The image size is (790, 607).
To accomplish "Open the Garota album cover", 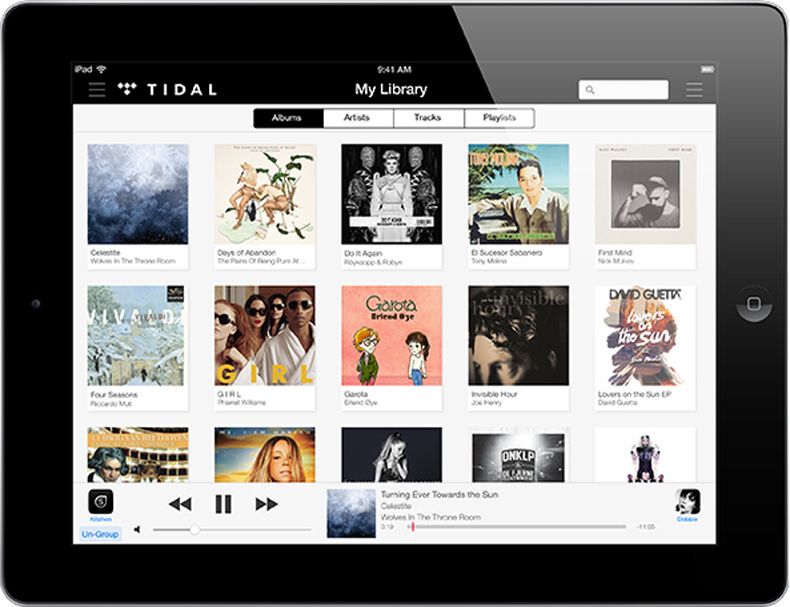I will pos(391,335).
